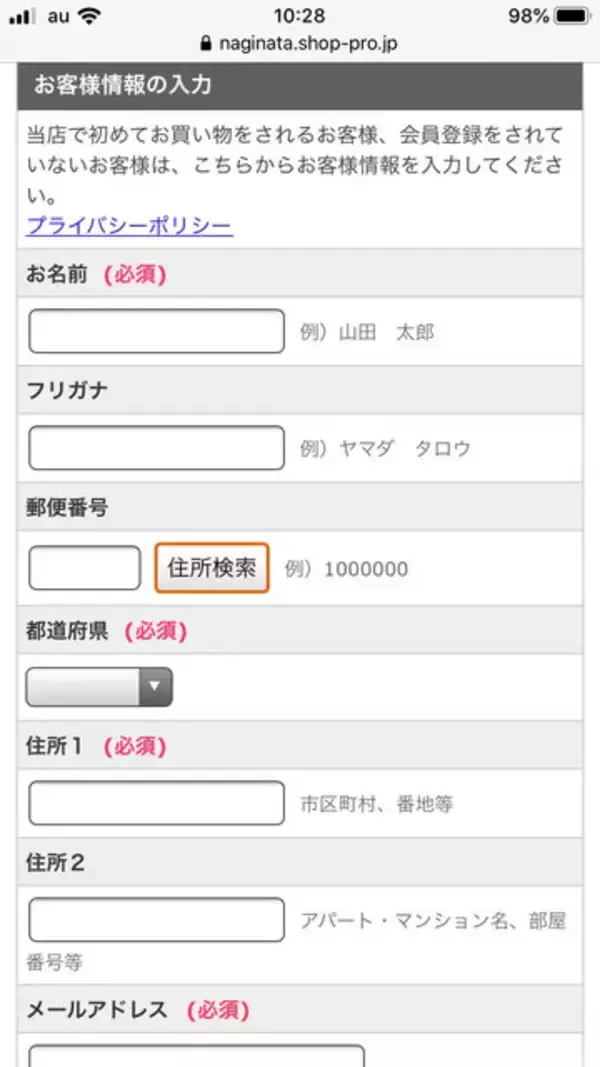Tap the メールアドレス email input field
This screenshot has width=600, height=1067.
tap(196, 1055)
